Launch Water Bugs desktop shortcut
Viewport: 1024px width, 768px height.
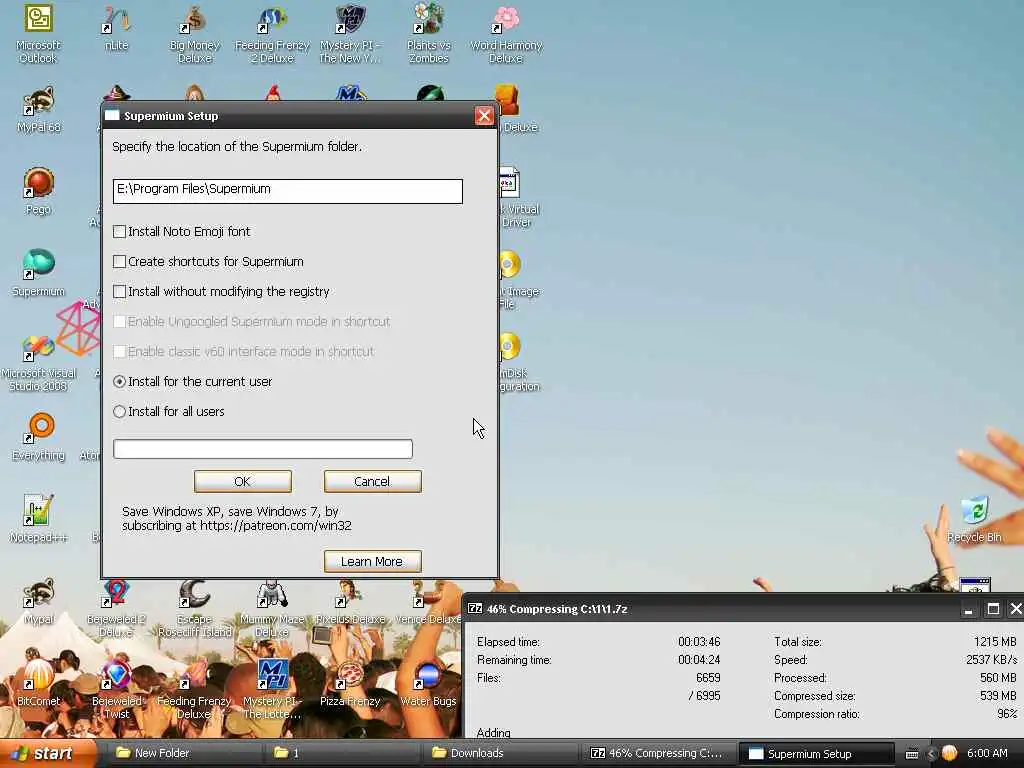(428, 682)
